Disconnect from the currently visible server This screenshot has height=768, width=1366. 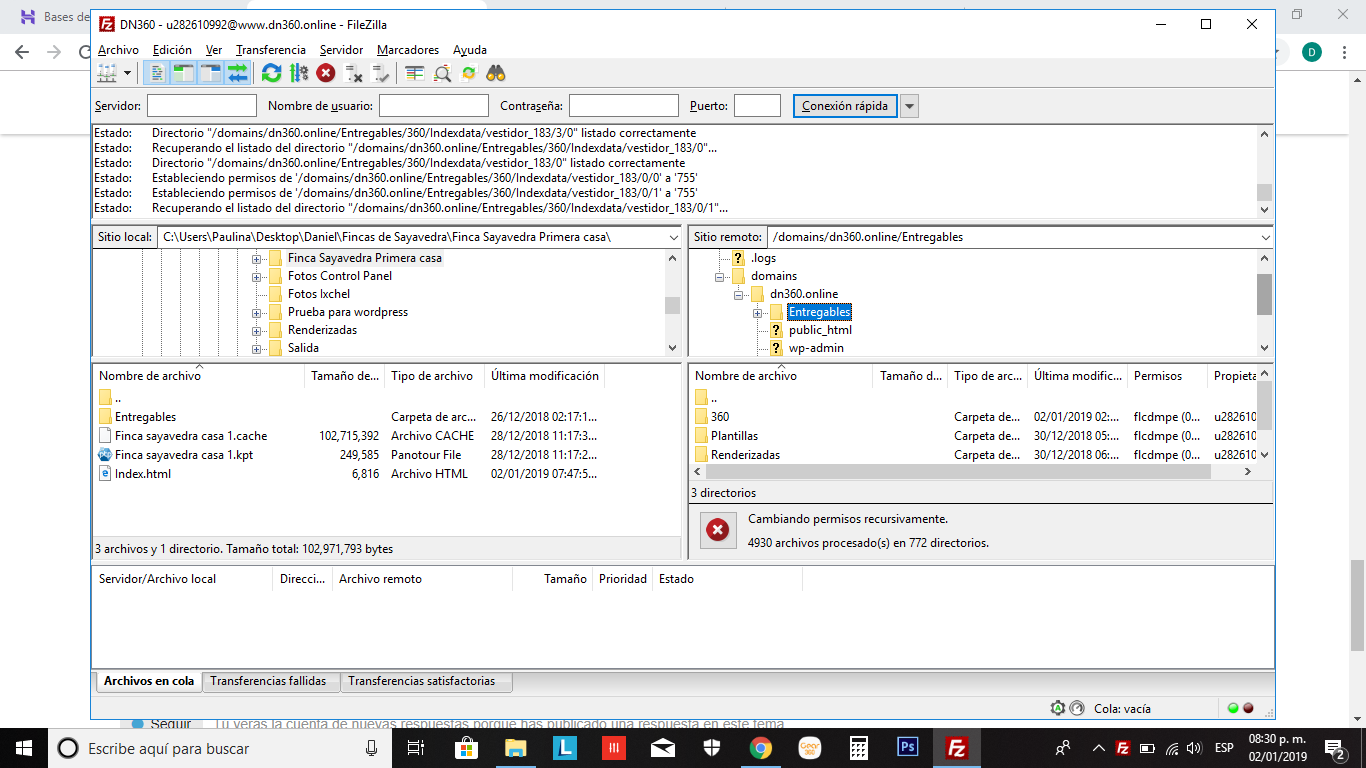(353, 73)
